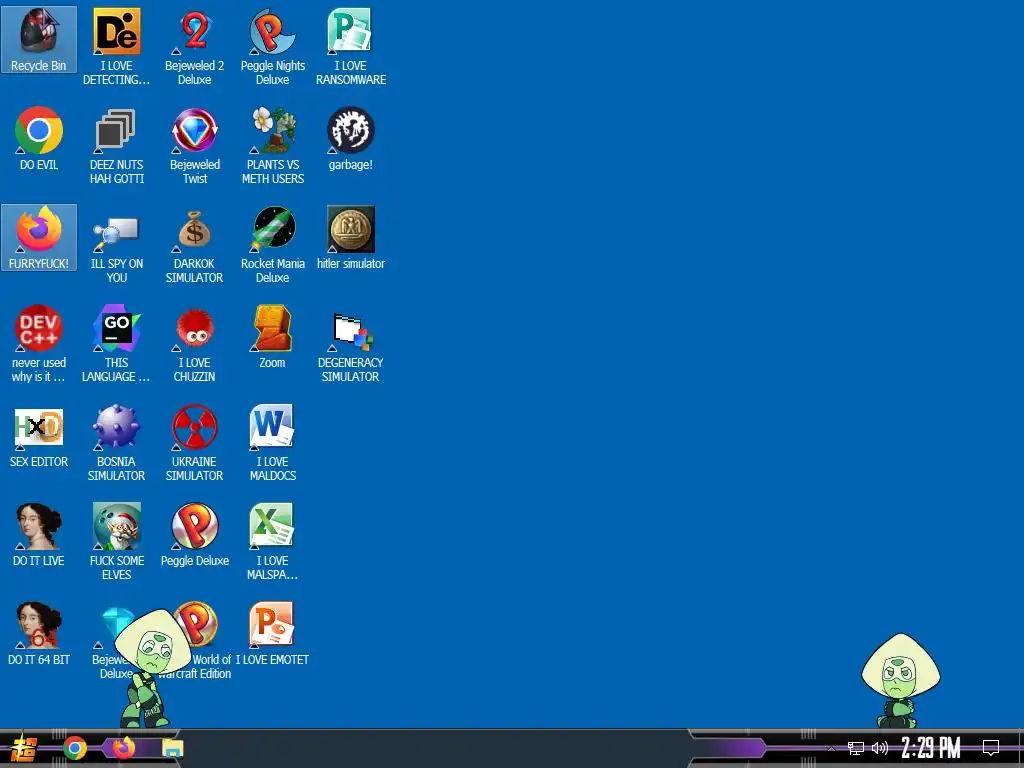Viewport: 1024px width, 768px height.
Task: Open the I LOVE RANSOMWARE Publisher shortcut
Action: pyautogui.click(x=351, y=46)
